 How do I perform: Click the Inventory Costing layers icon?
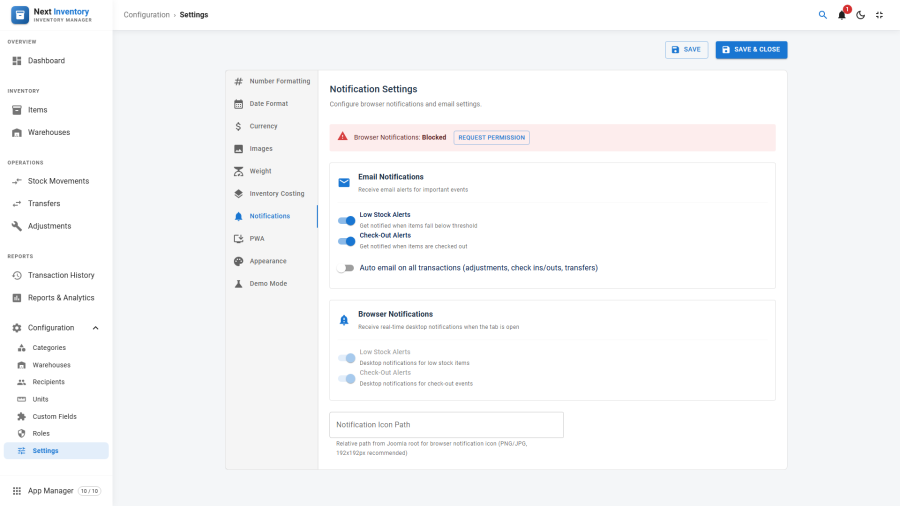pos(238,194)
